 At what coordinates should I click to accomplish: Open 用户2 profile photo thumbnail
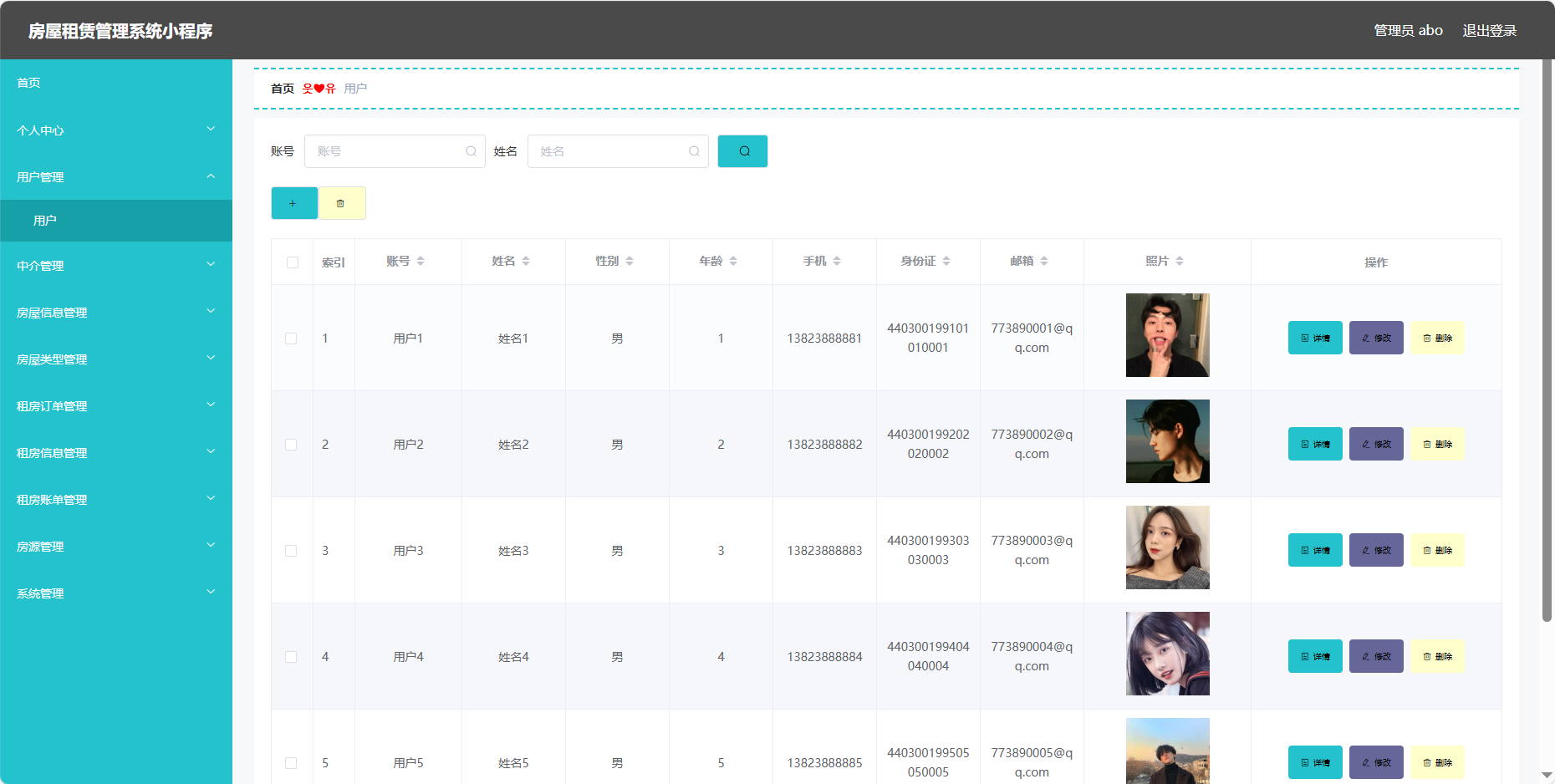tap(1167, 441)
